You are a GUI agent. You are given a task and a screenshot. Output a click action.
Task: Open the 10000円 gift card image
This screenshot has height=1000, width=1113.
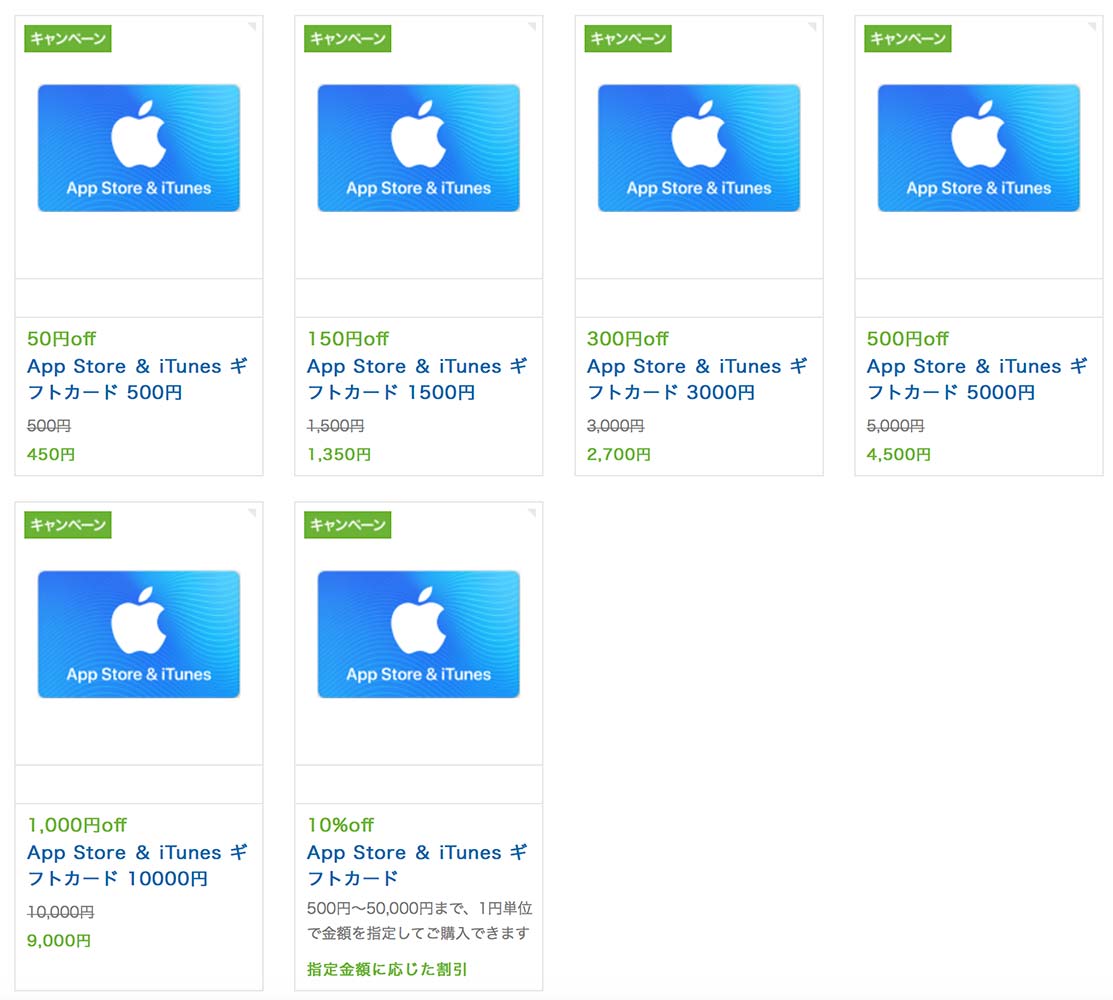click(138, 634)
